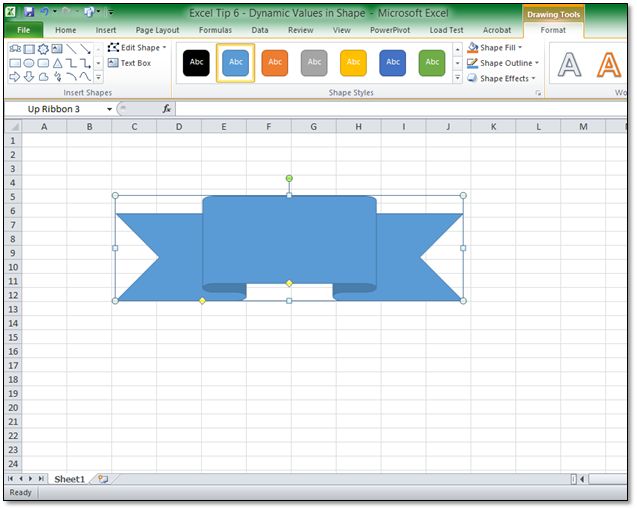Choose the plain rectangle shape
The height and width of the screenshot is (510, 637).
click(15, 63)
